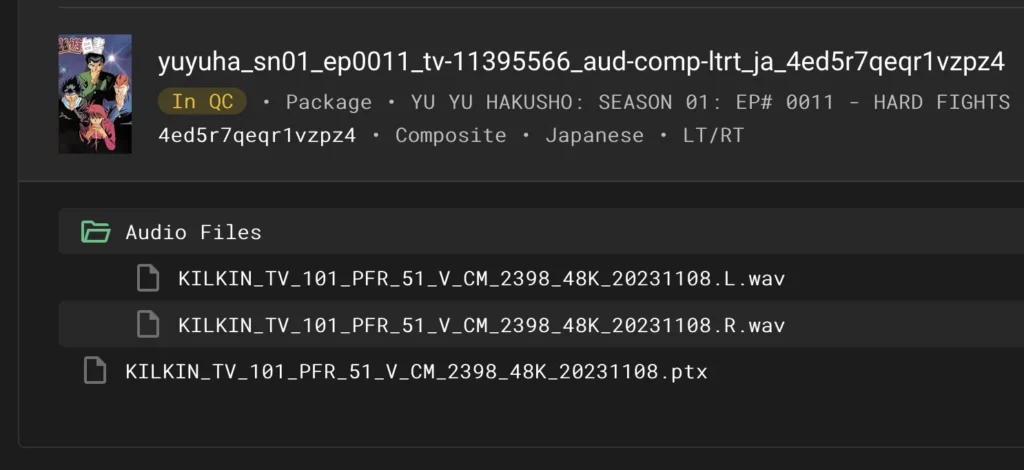Select the file name ending in .R.wav
The image size is (1024, 470).
481,326
